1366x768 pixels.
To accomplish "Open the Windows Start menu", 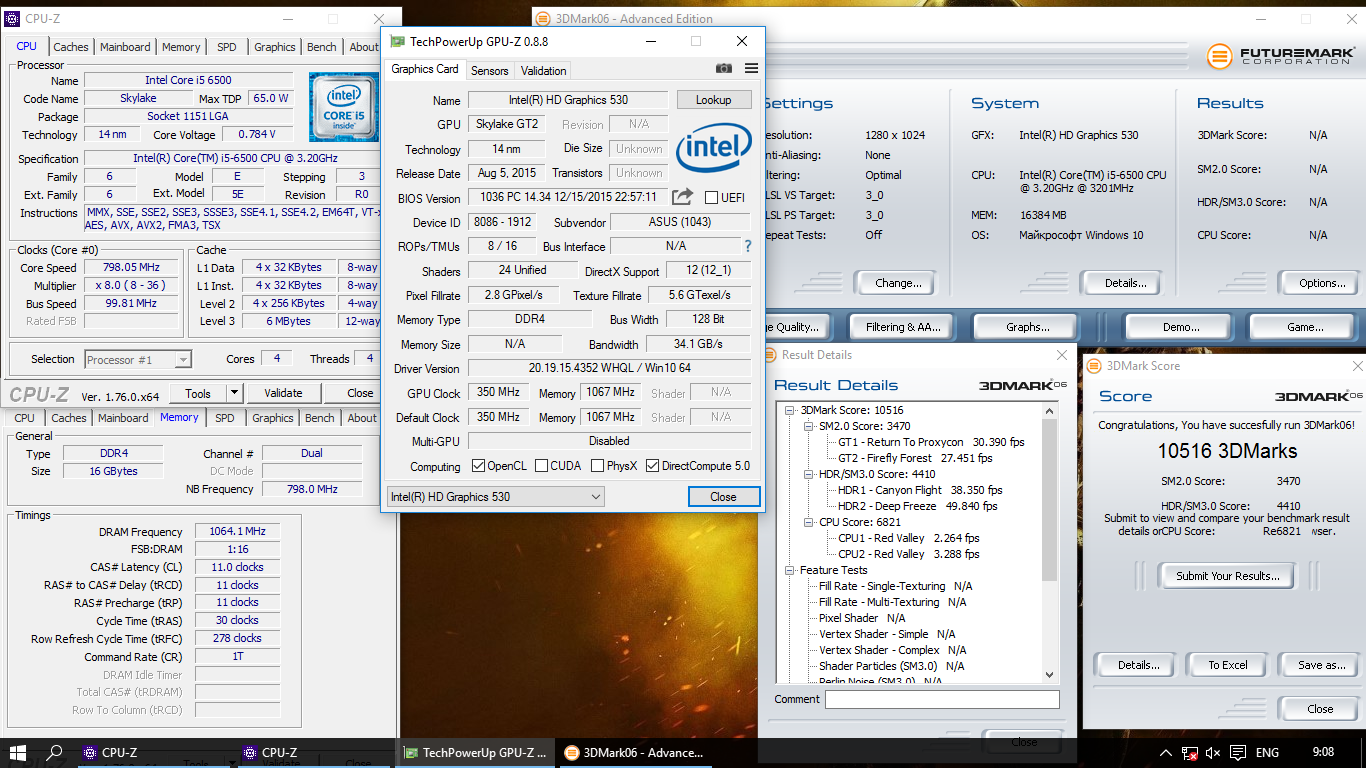I will click(x=17, y=752).
